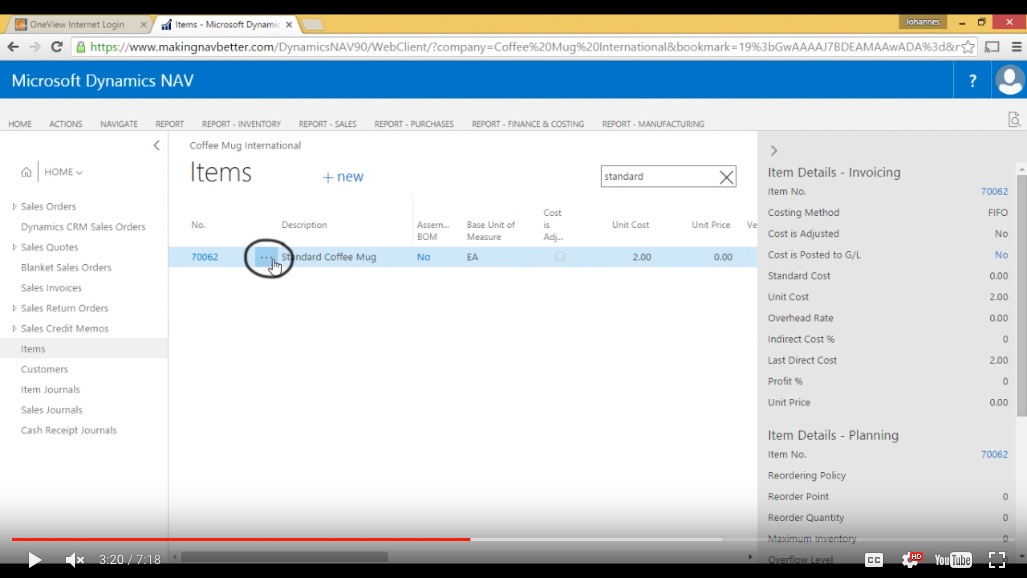The height and width of the screenshot is (578, 1027).
Task: Open the REPORT ribbon tab
Action: (170, 124)
